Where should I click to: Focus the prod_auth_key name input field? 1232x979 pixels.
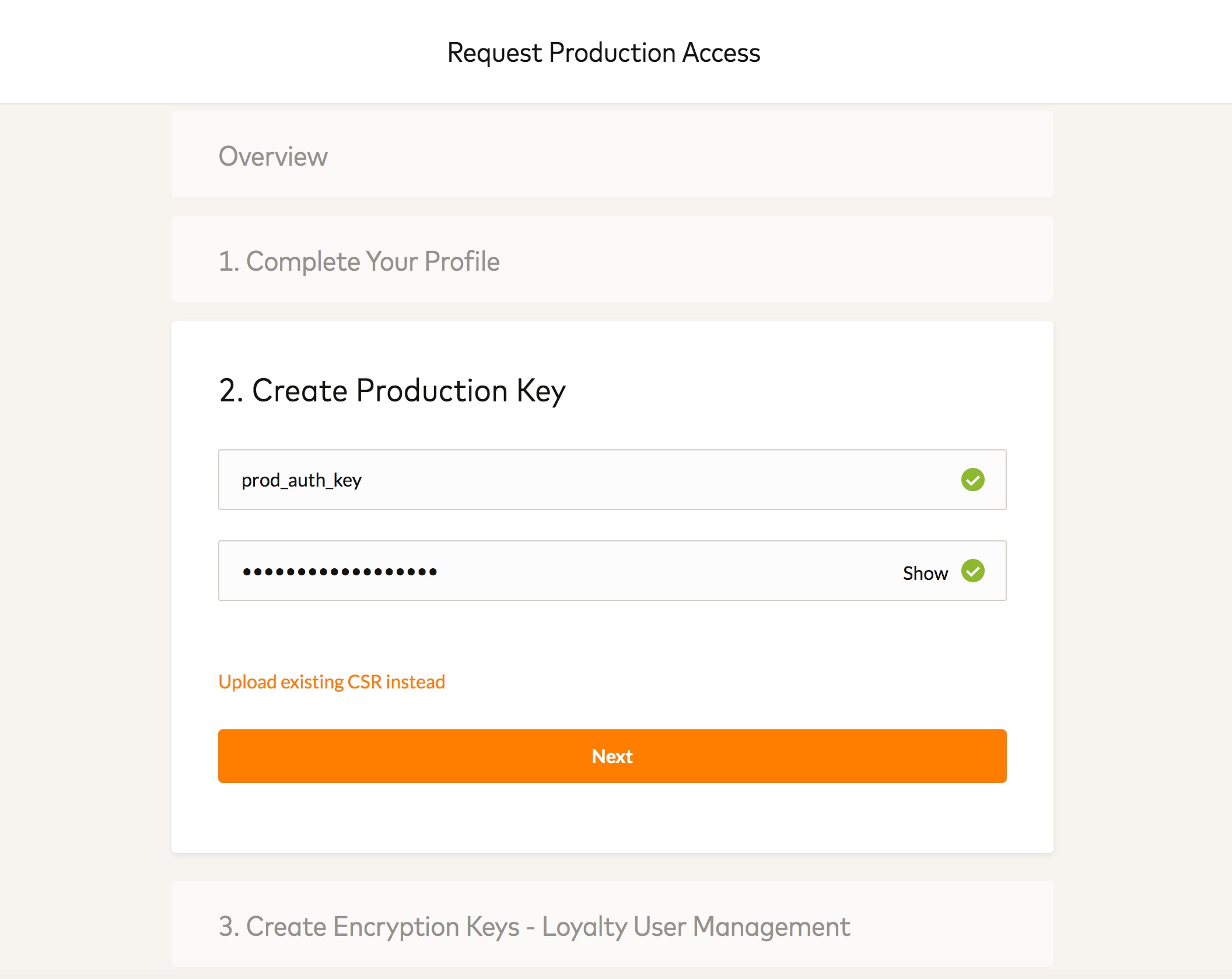pyautogui.click(x=583, y=480)
